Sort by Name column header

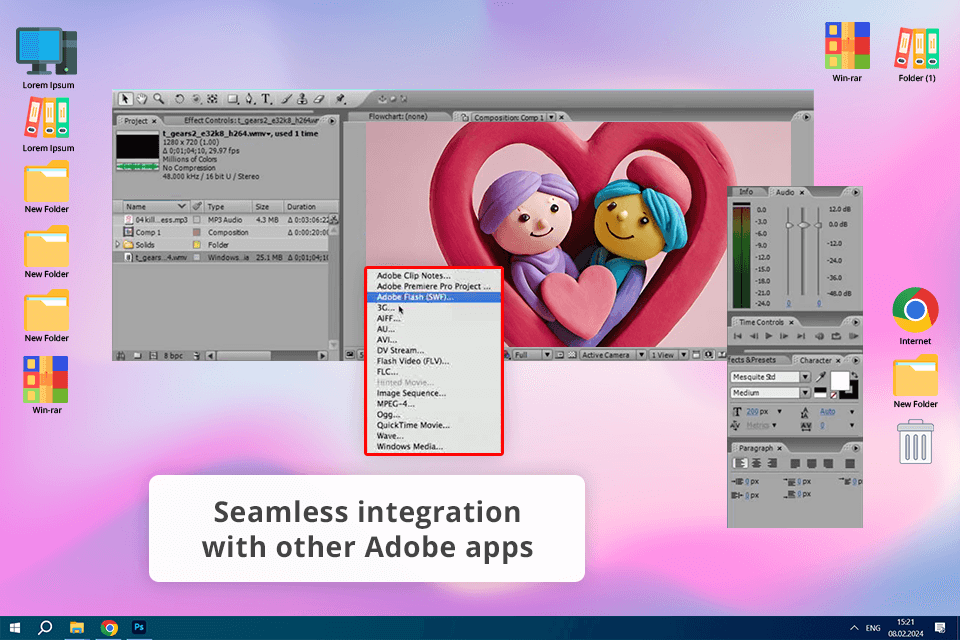coord(155,206)
